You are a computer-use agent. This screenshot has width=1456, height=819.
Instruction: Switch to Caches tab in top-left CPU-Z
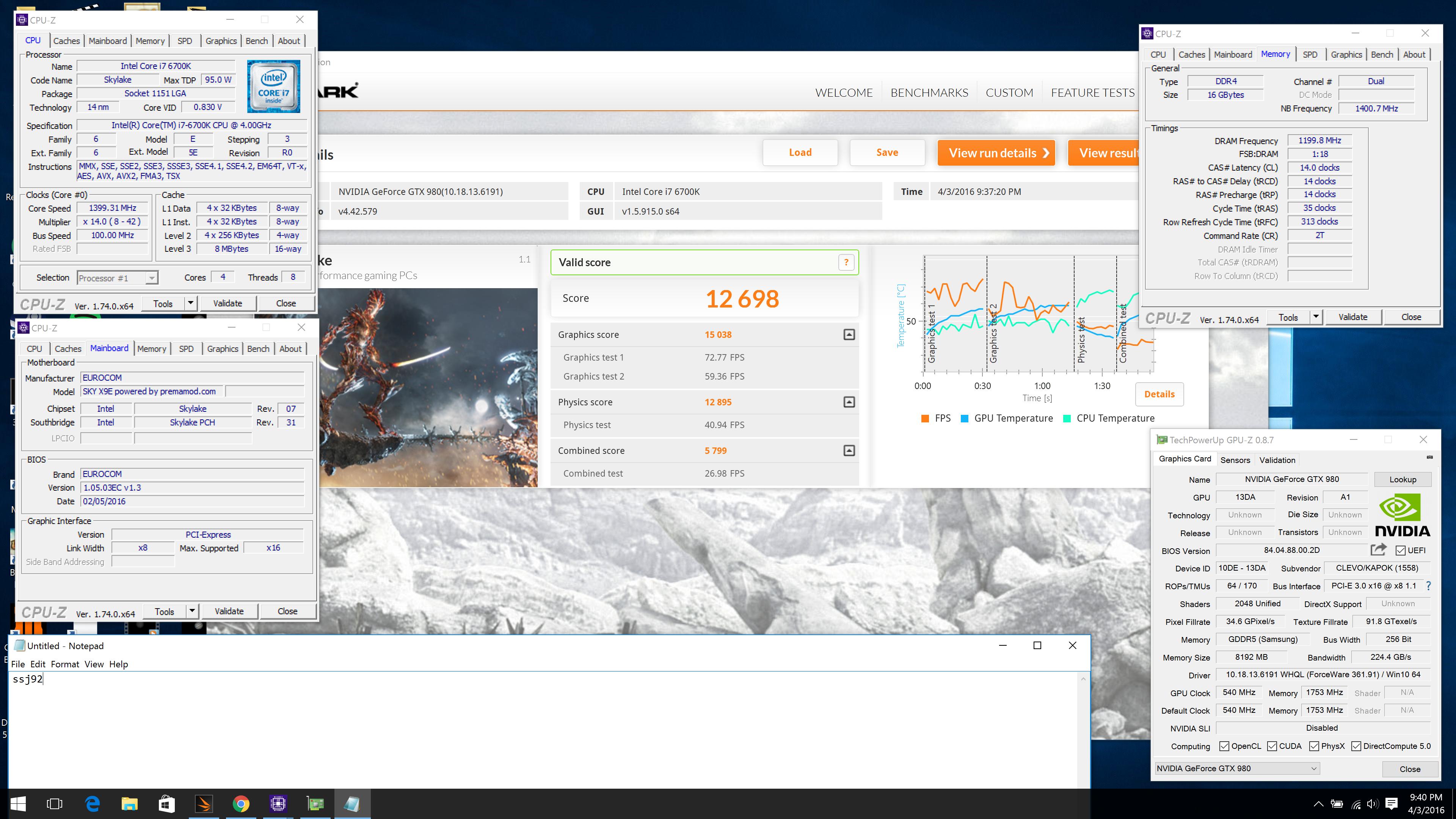pyautogui.click(x=67, y=41)
